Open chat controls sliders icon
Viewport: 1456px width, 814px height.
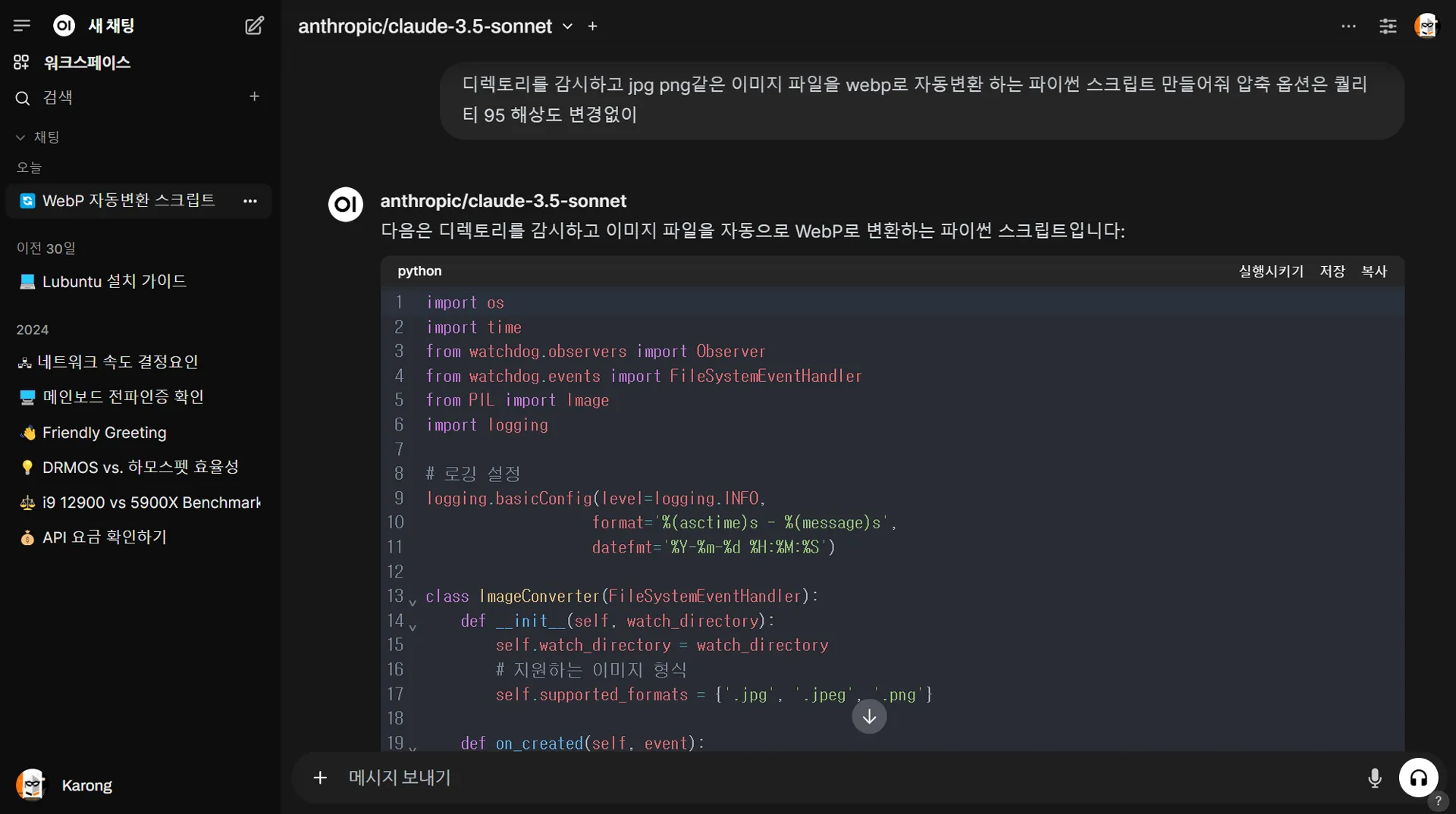click(x=1388, y=26)
